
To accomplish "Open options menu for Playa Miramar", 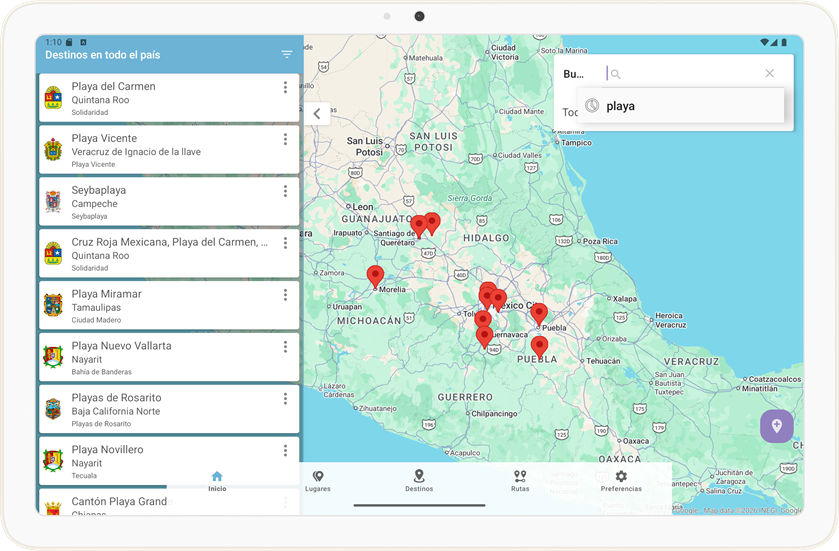I will click(x=285, y=295).
